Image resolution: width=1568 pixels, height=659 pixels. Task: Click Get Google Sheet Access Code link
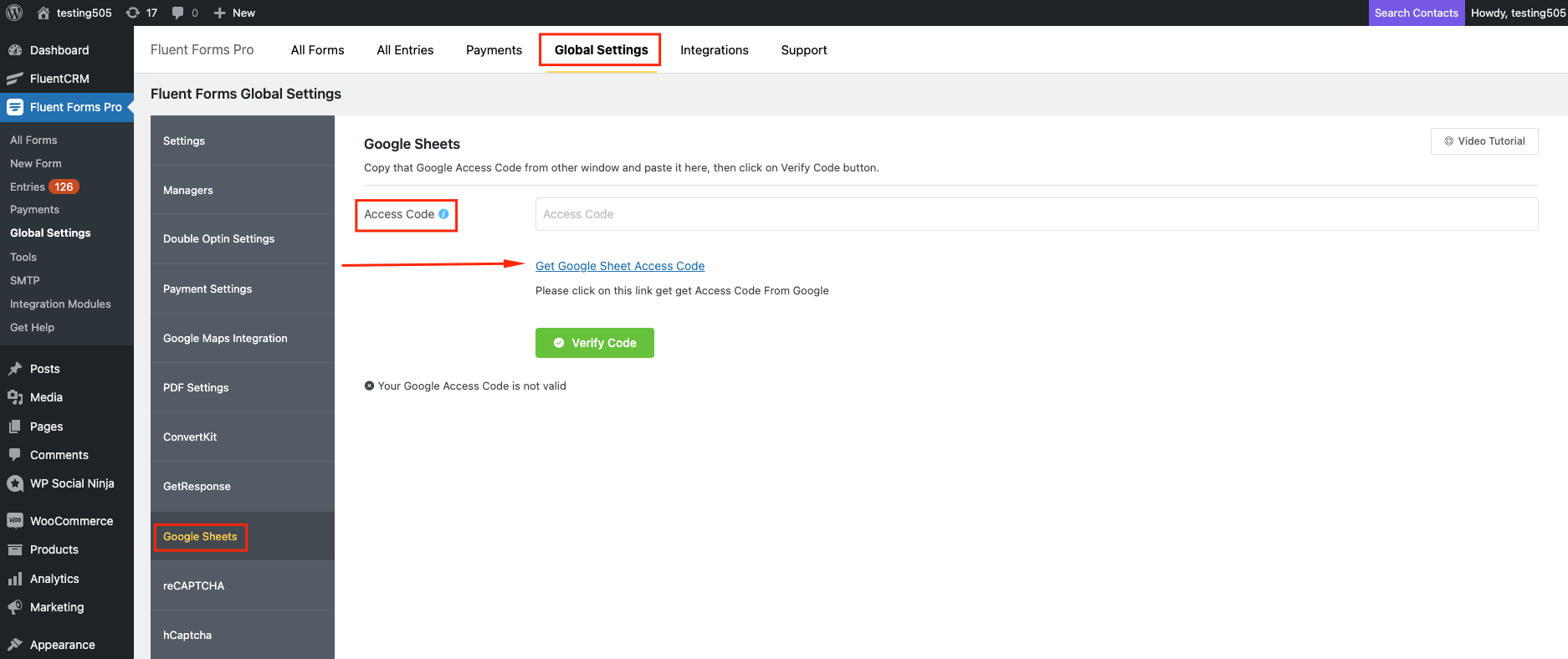[620, 266]
